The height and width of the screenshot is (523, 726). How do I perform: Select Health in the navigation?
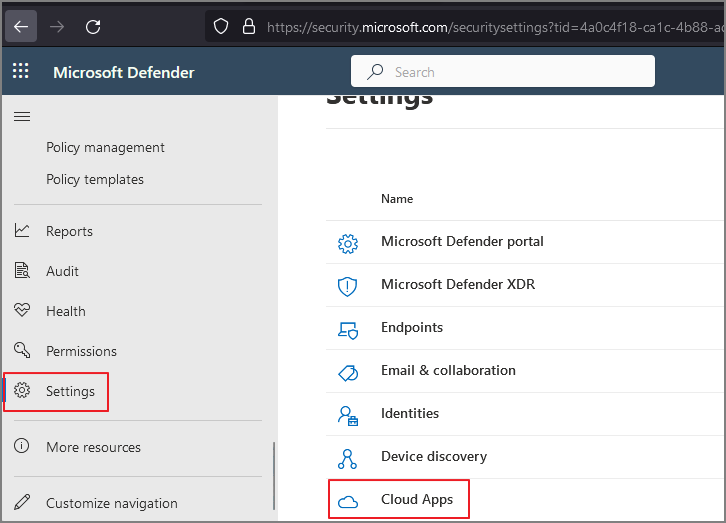pyautogui.click(x=66, y=311)
